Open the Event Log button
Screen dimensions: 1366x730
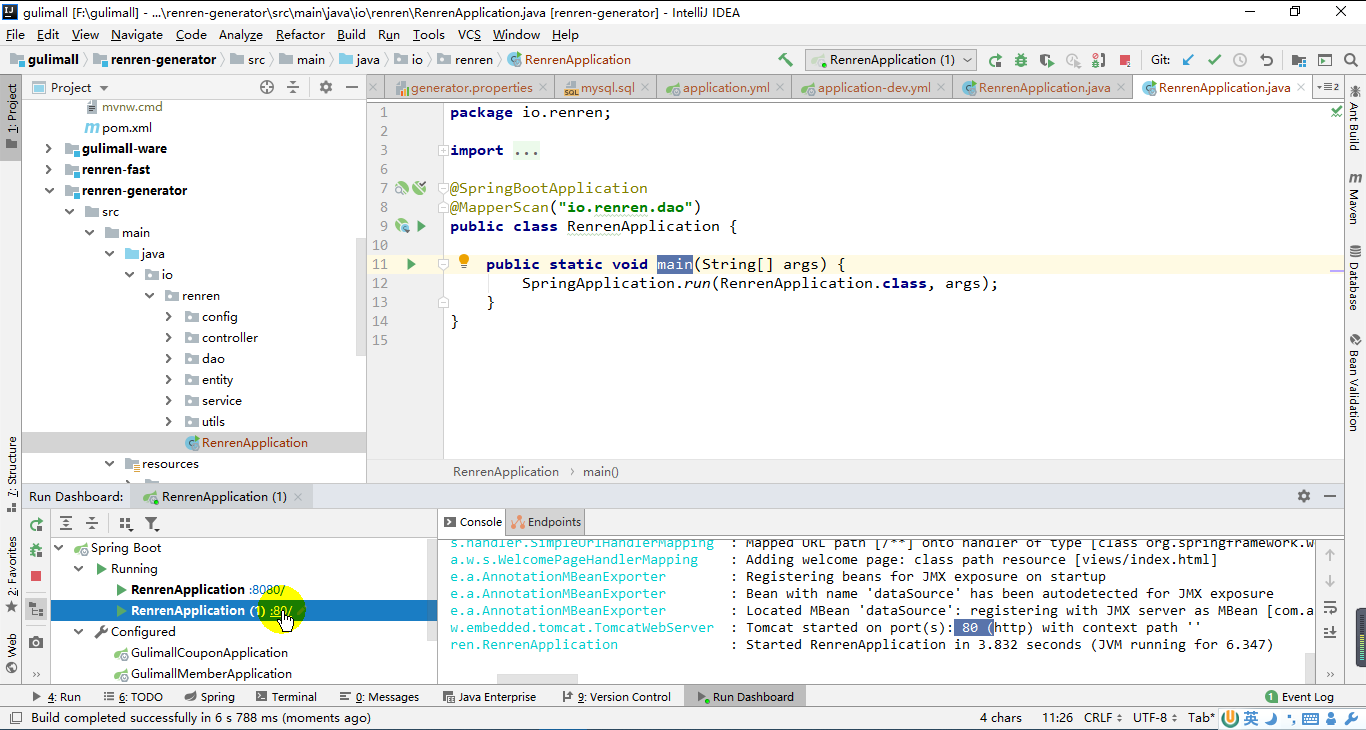point(1299,697)
